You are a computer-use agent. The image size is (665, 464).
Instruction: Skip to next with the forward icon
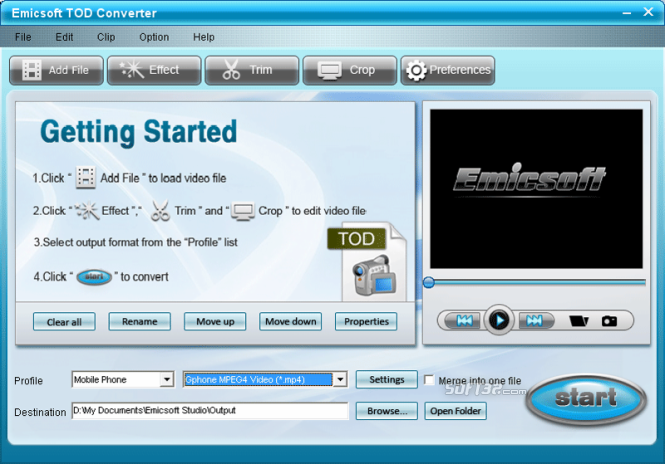[x=534, y=321]
